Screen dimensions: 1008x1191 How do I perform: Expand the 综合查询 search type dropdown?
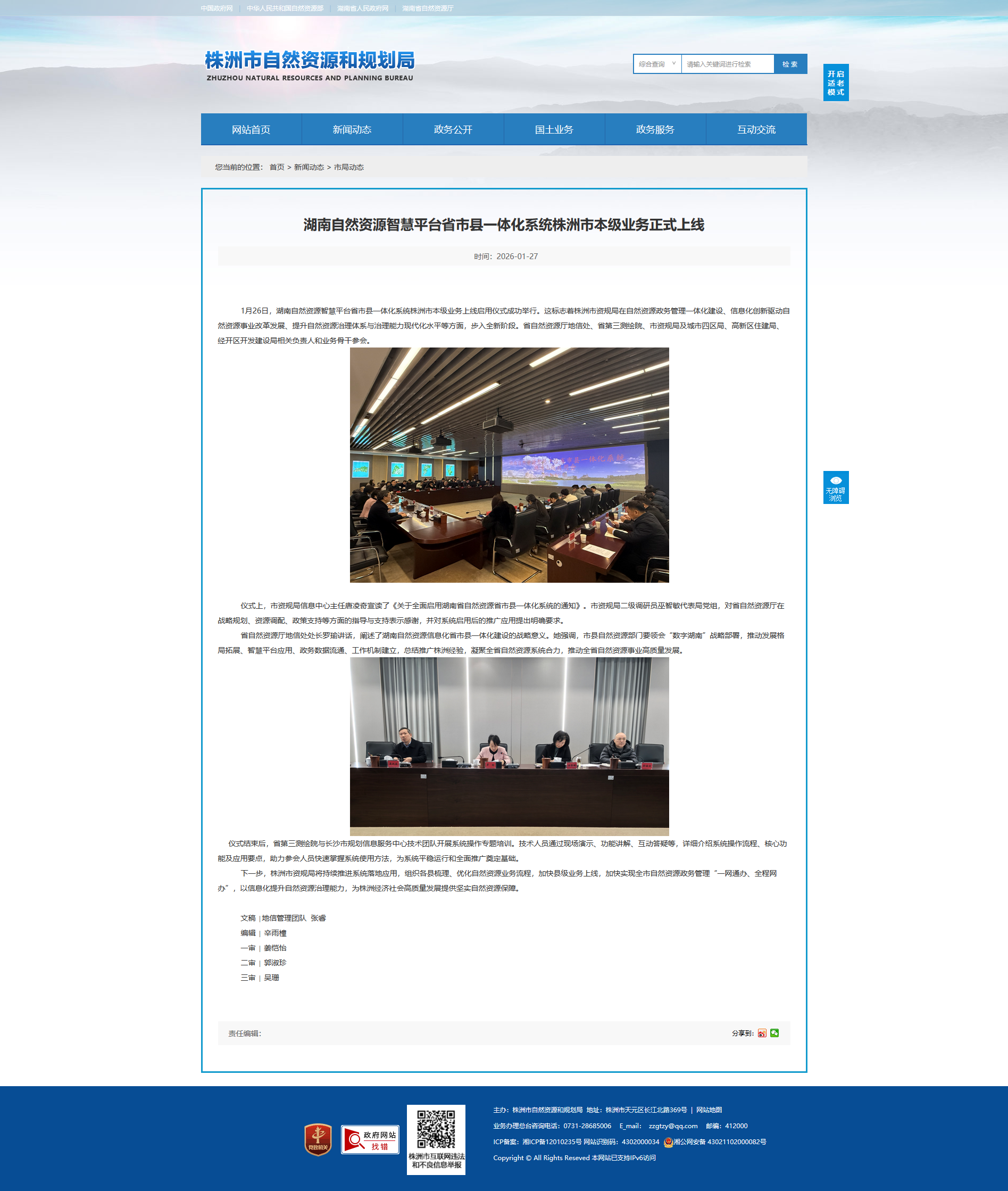point(657,64)
